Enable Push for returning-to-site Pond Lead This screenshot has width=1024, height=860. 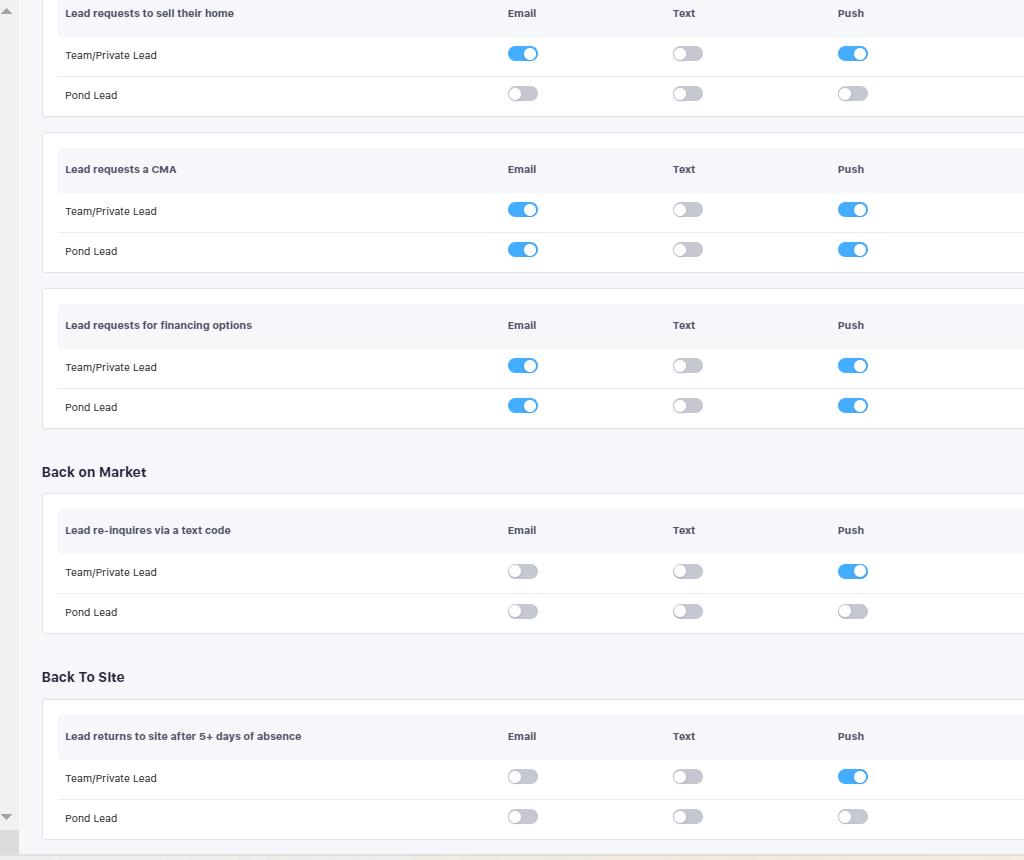(853, 817)
